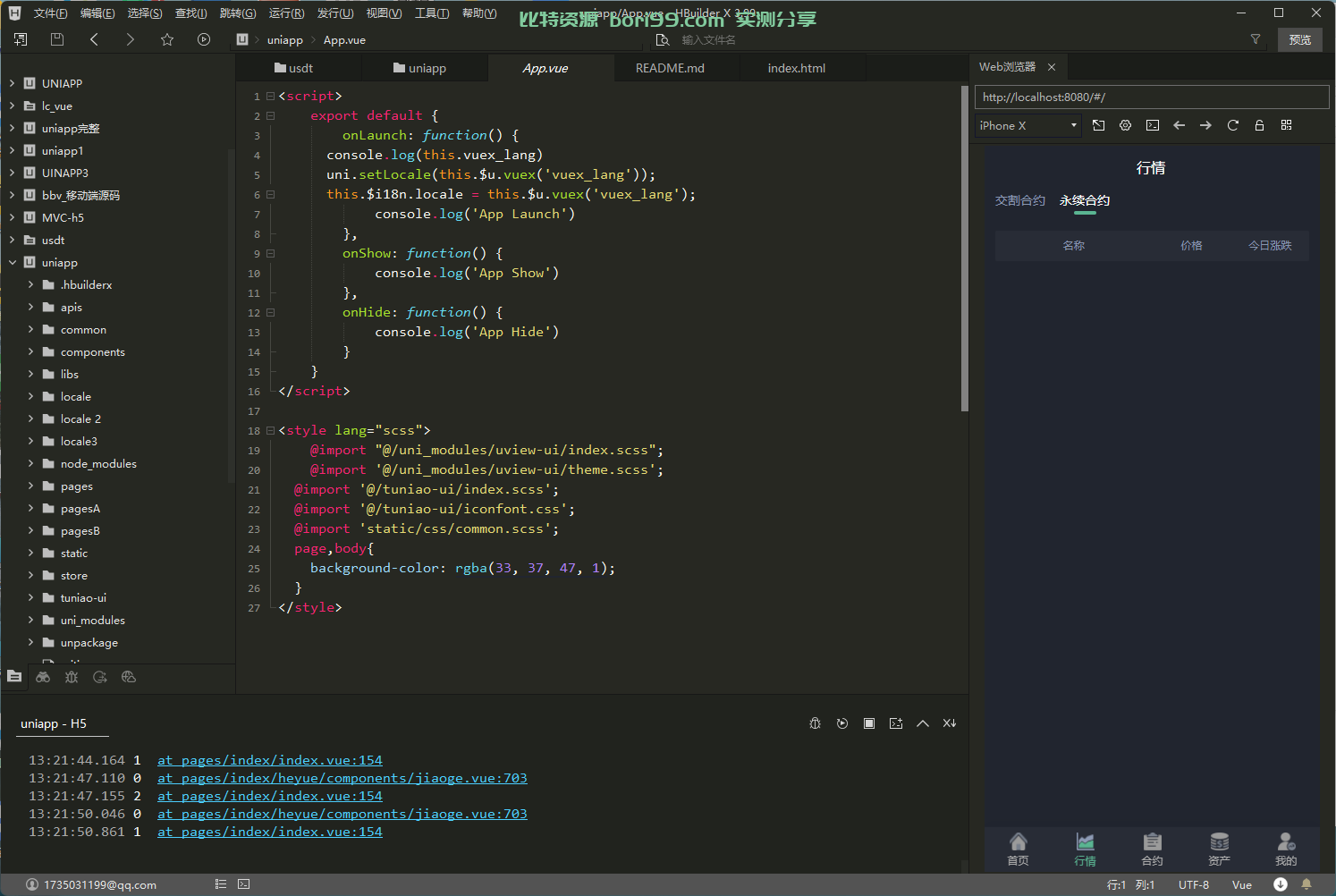
Task: Clear console output with the X arrow icon
Action: pyautogui.click(x=950, y=723)
